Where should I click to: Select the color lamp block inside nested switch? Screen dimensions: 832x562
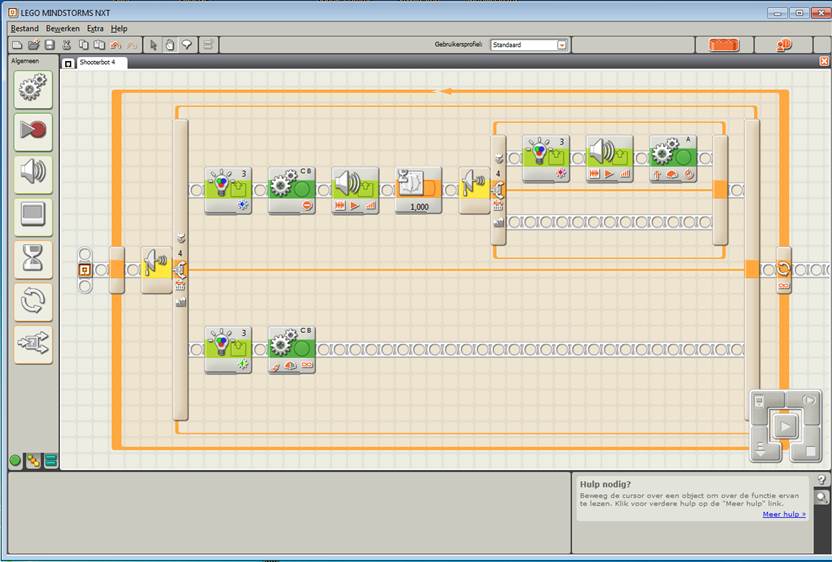546,159
